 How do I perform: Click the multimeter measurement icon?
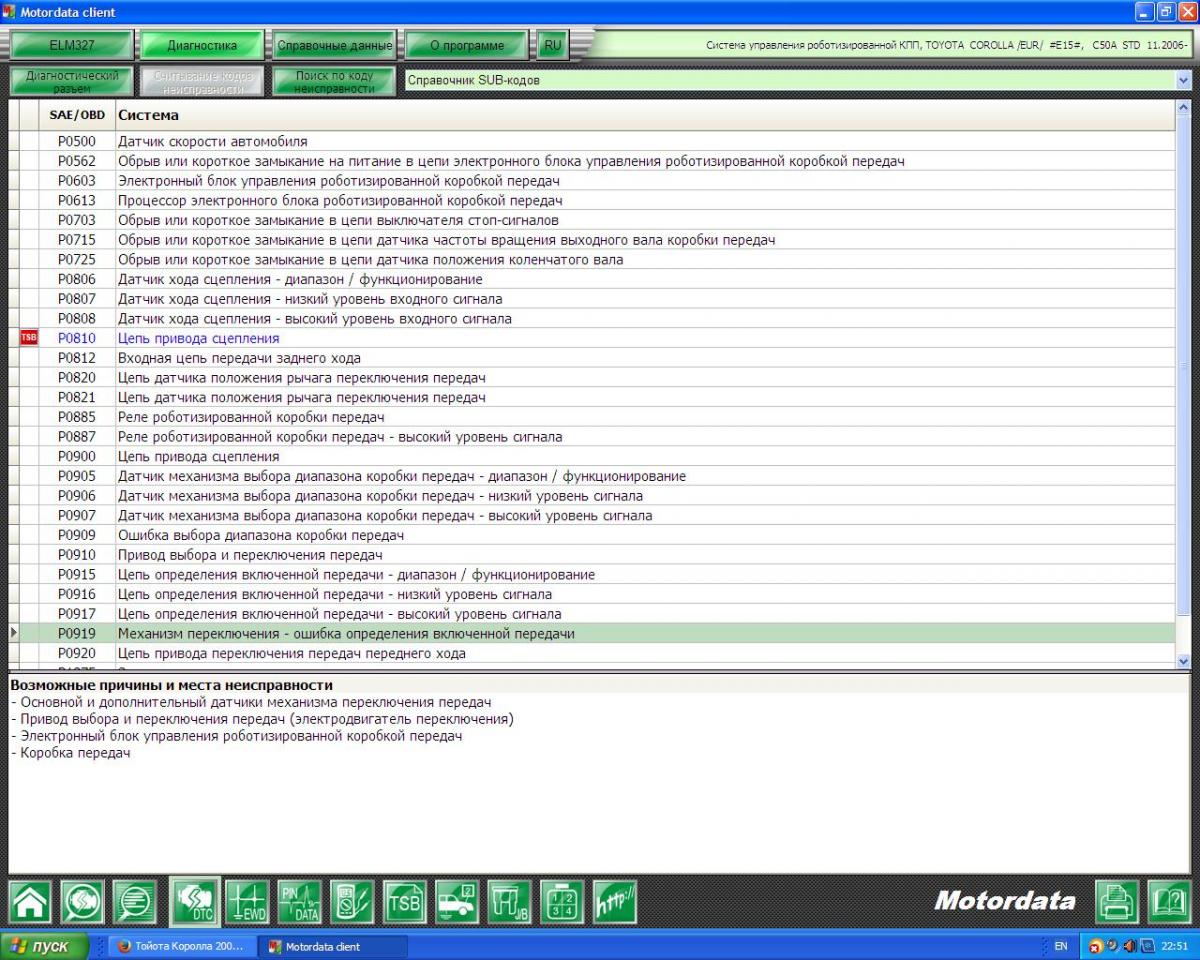pyautogui.click(x=352, y=901)
